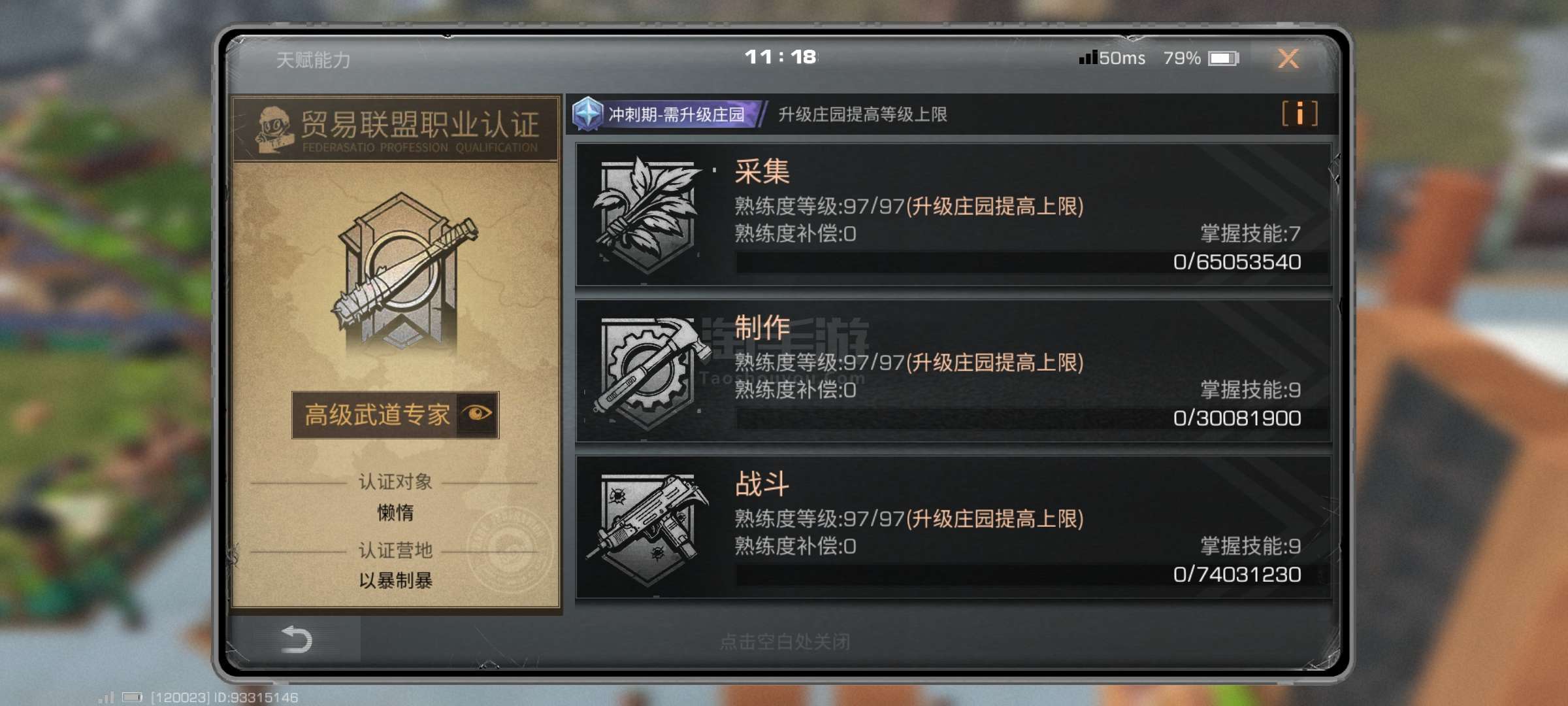Click the battery status indicator
Viewport: 1568px width, 706px height.
[1223, 59]
